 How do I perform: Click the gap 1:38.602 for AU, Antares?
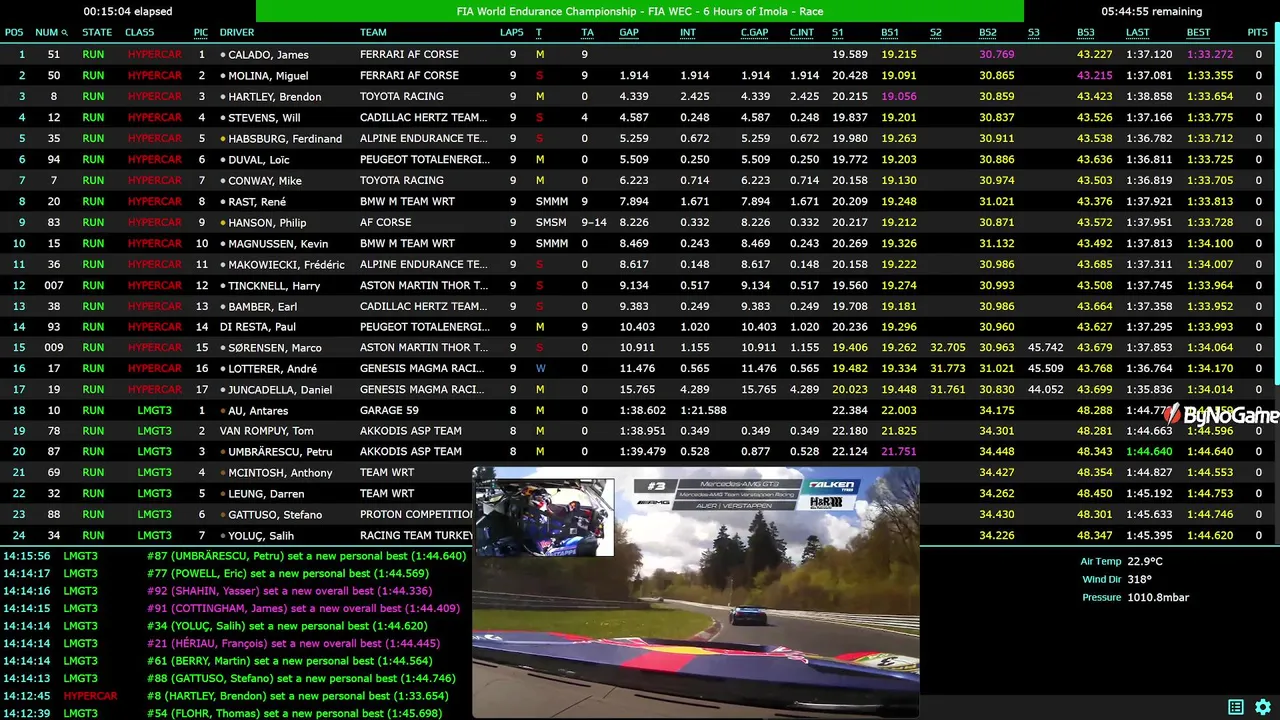[643, 411]
